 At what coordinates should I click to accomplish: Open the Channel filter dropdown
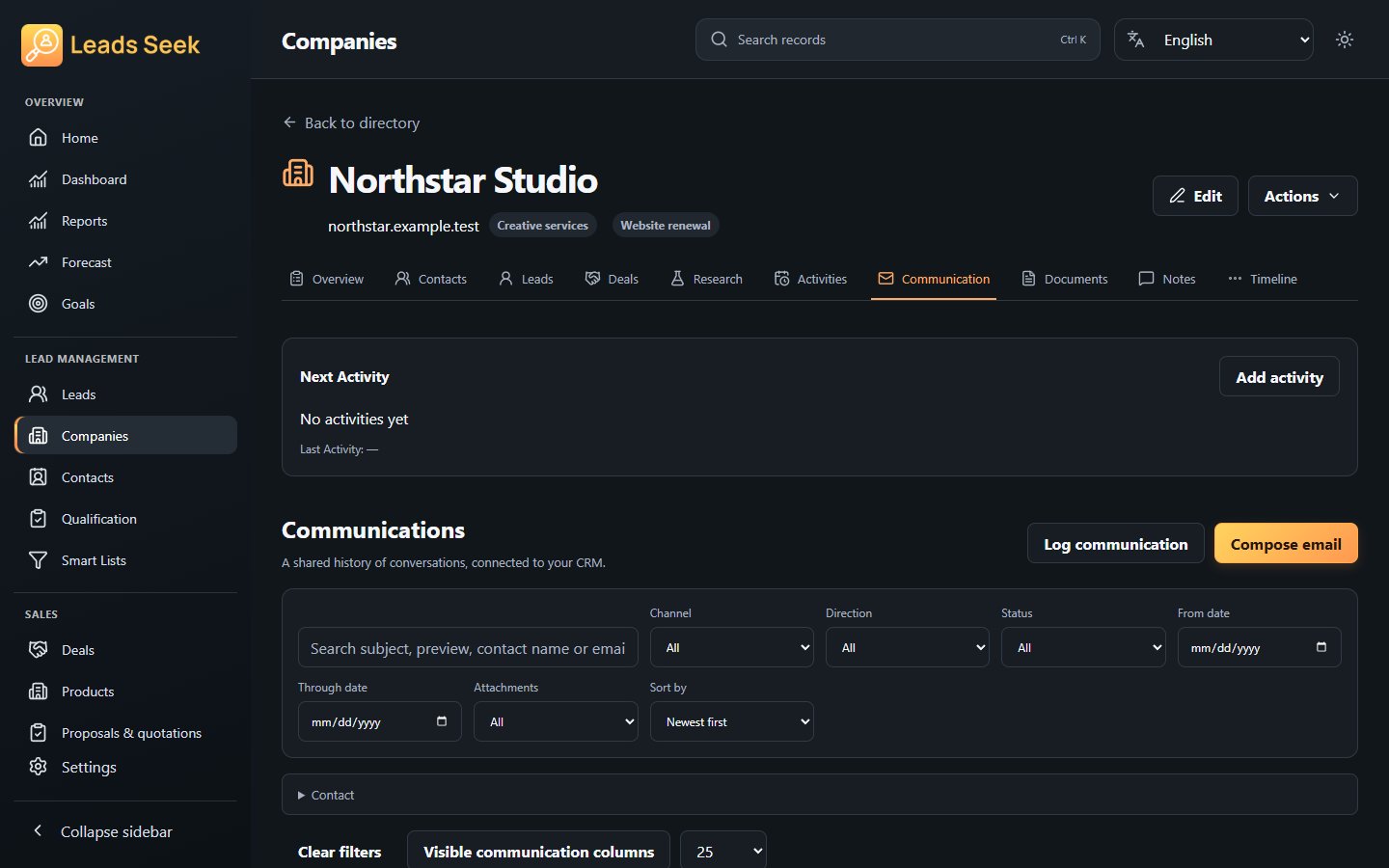pos(732,648)
